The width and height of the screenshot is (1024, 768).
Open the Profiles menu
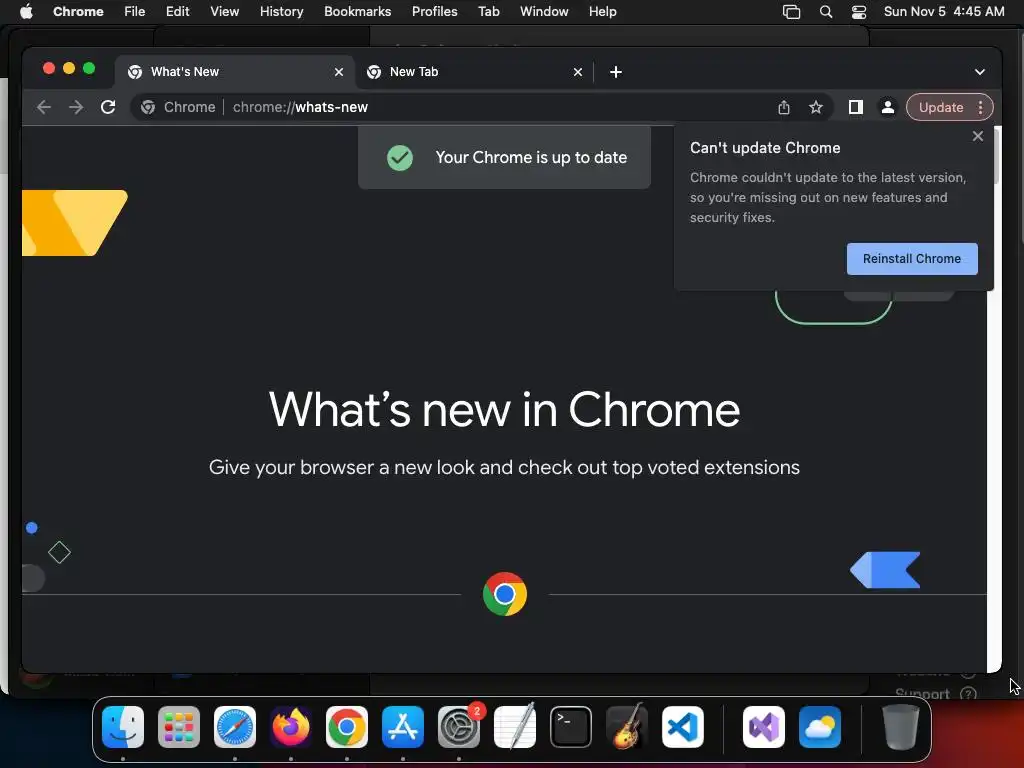[x=434, y=12]
